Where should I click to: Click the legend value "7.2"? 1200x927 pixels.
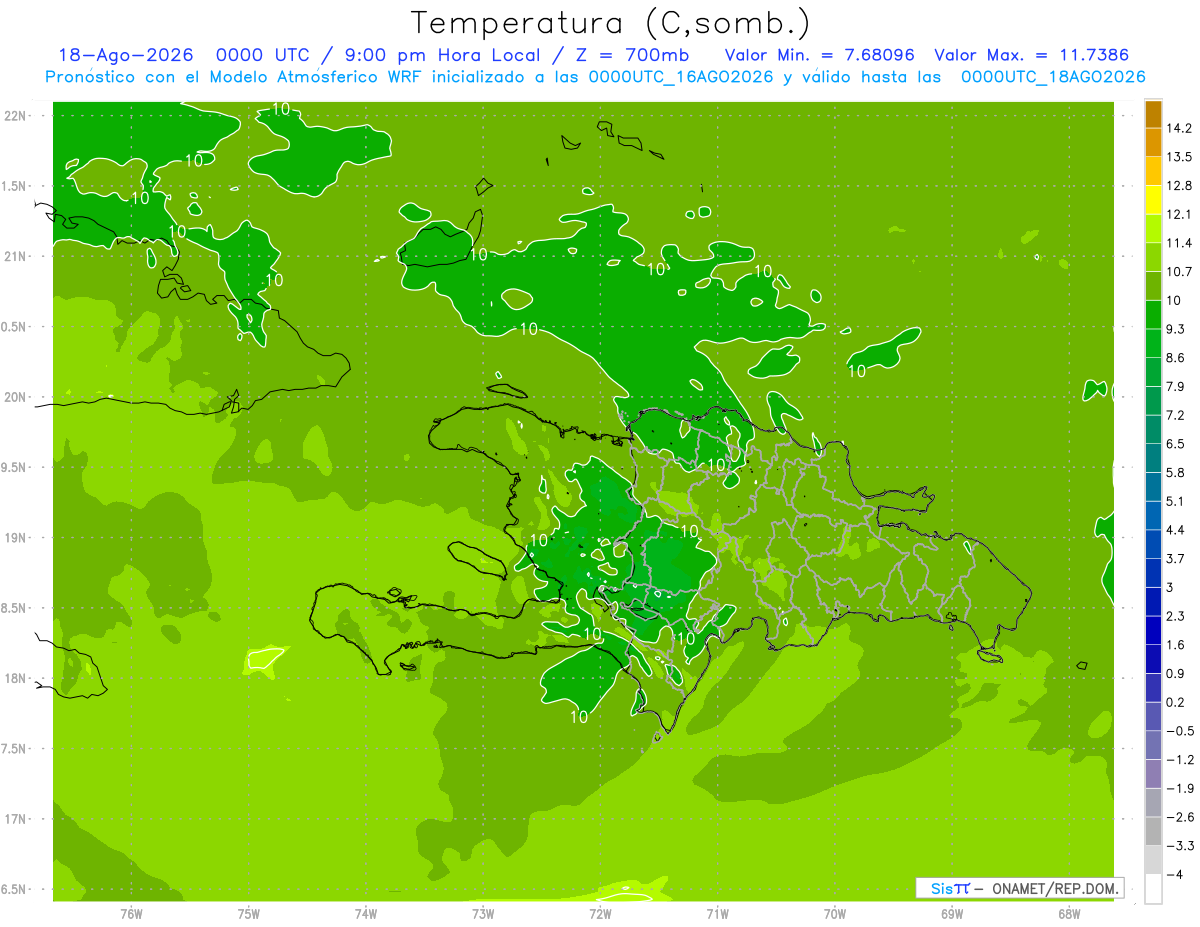coord(1176,414)
